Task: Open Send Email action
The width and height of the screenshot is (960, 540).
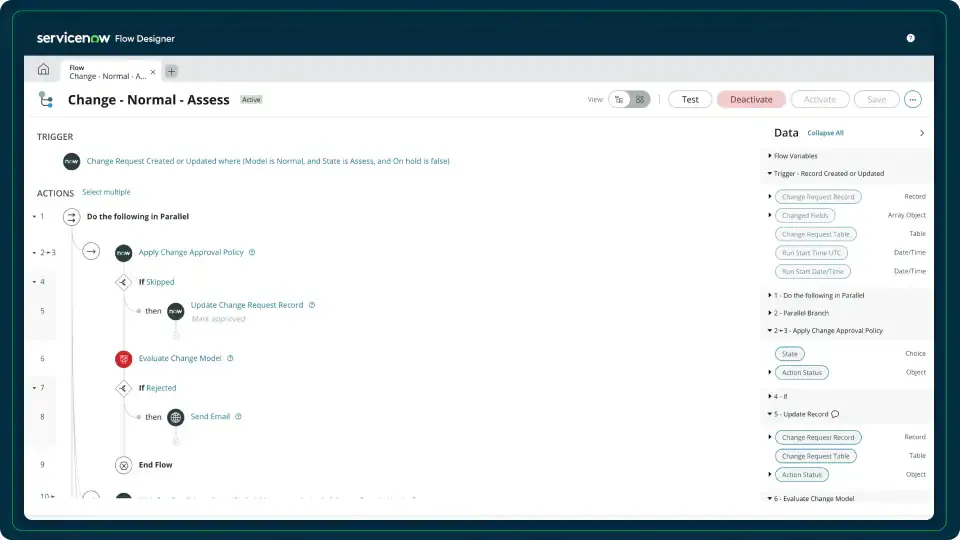Action: tap(210, 416)
